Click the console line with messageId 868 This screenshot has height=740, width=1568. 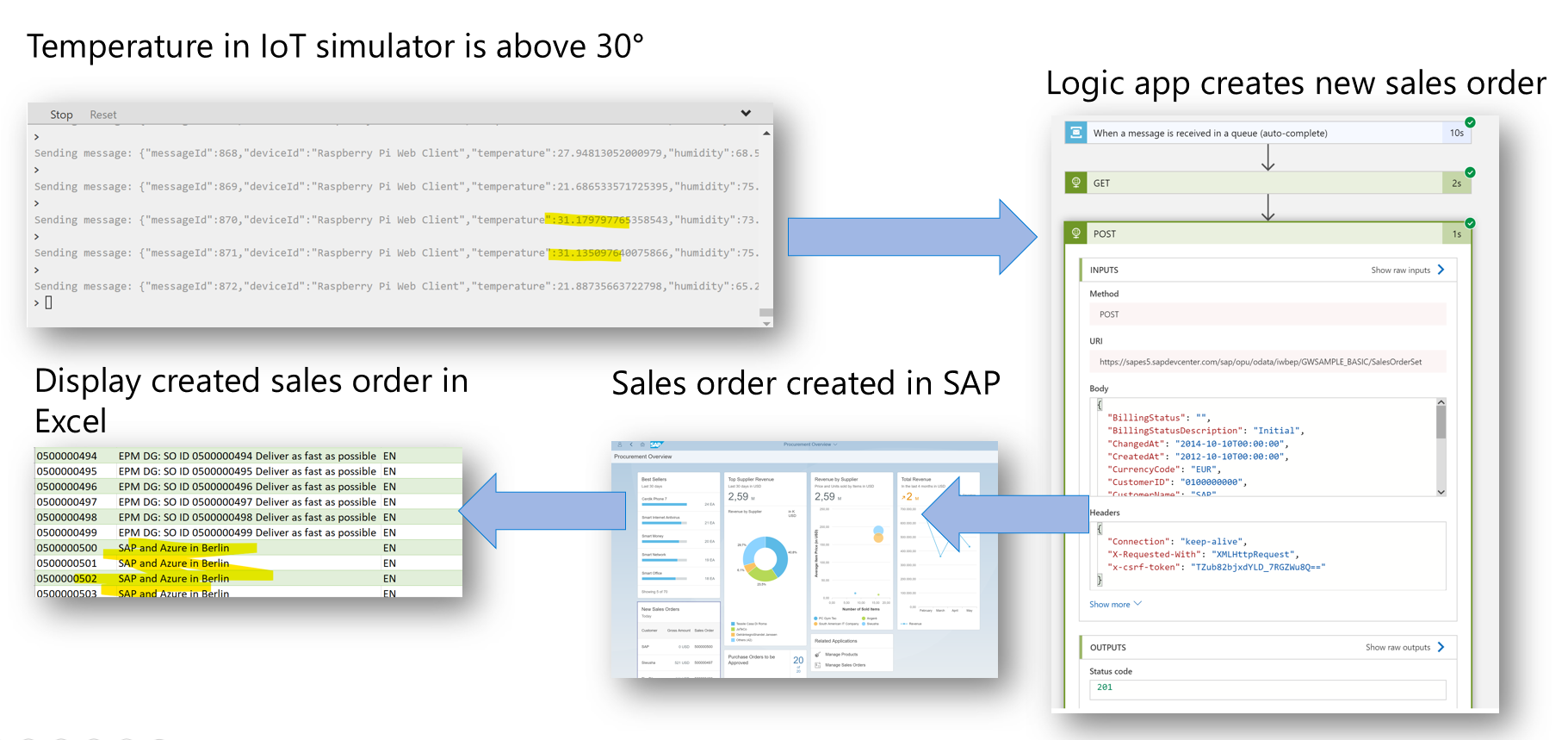pos(397,153)
